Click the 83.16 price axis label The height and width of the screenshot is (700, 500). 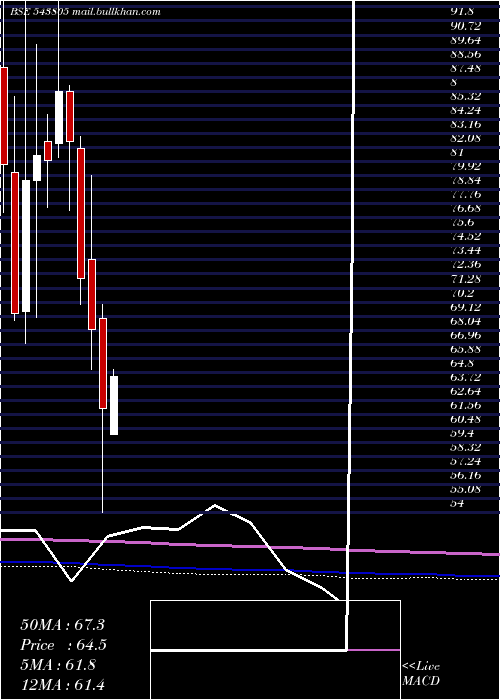pos(465,124)
